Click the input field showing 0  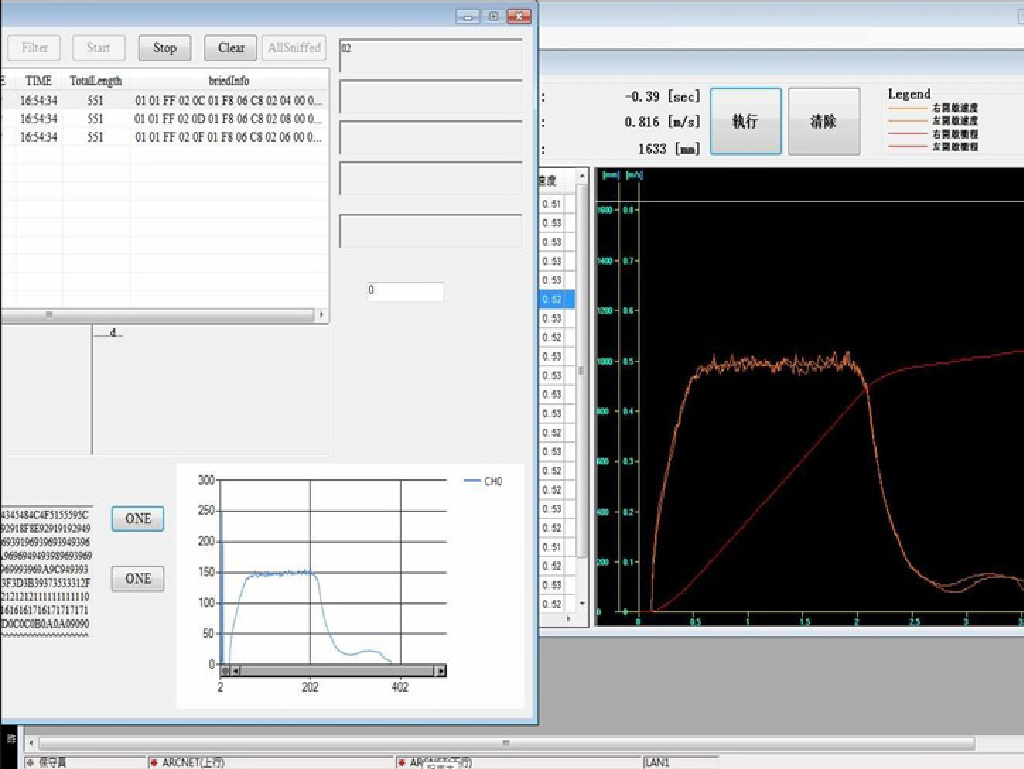pos(405,292)
